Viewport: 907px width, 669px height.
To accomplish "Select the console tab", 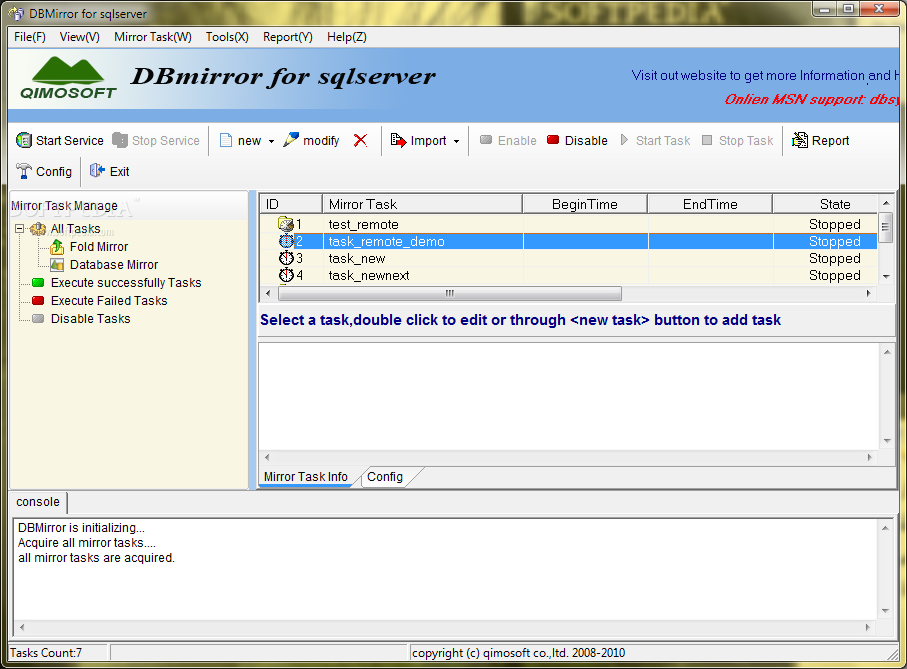I will (38, 502).
